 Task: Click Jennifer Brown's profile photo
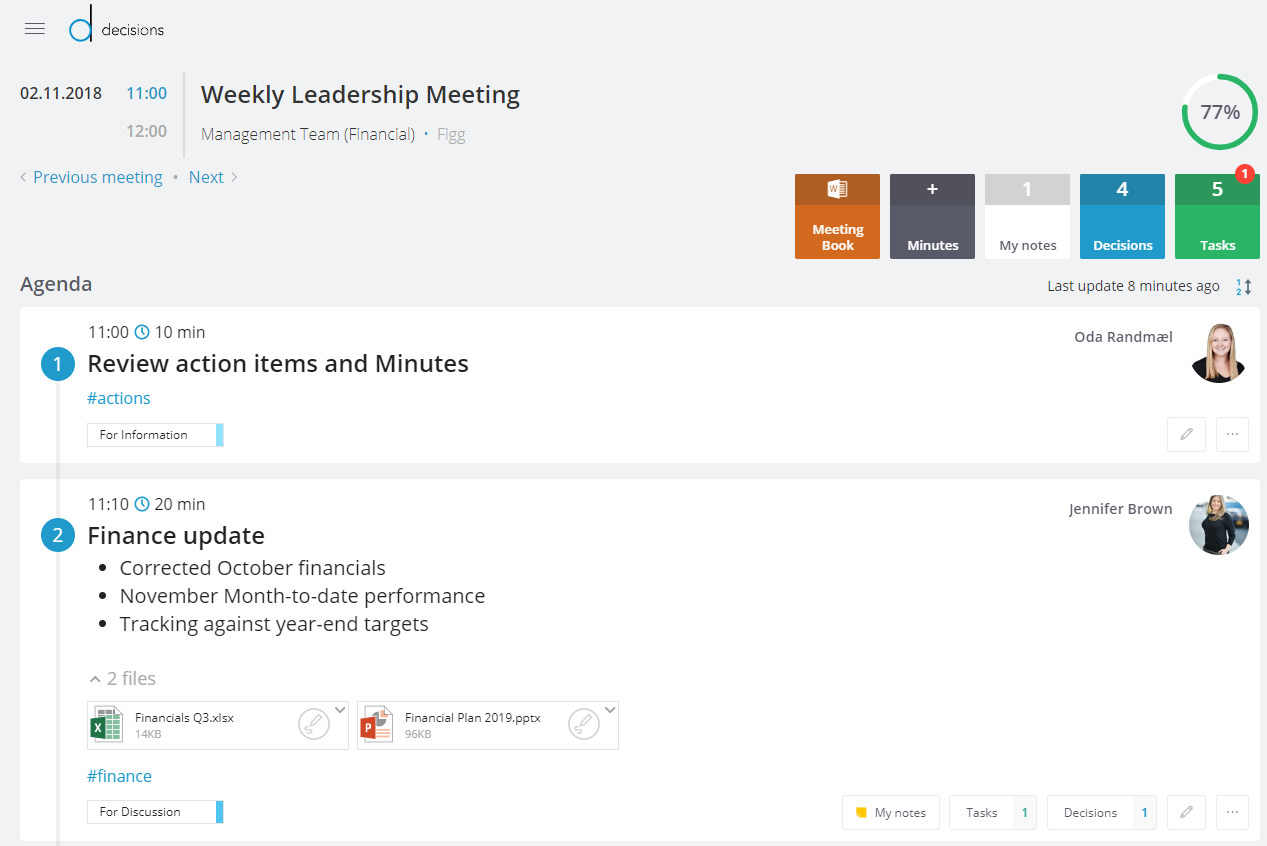[x=1218, y=525]
